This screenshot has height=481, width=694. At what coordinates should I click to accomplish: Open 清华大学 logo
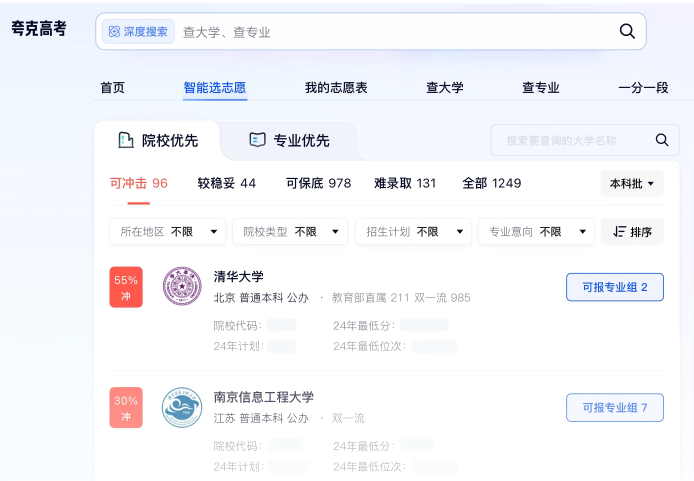[x=182, y=286]
